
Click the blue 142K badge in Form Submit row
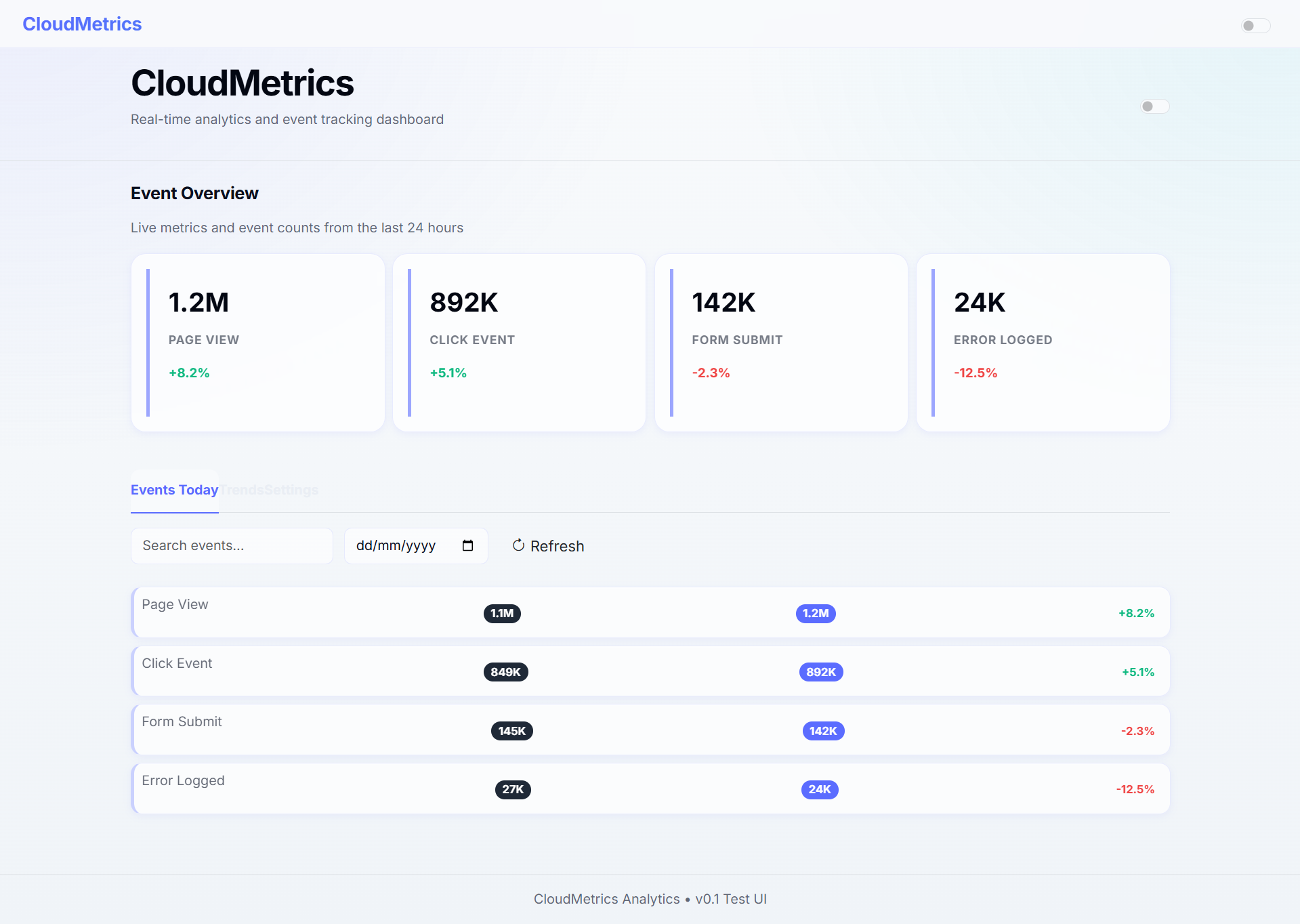point(823,731)
